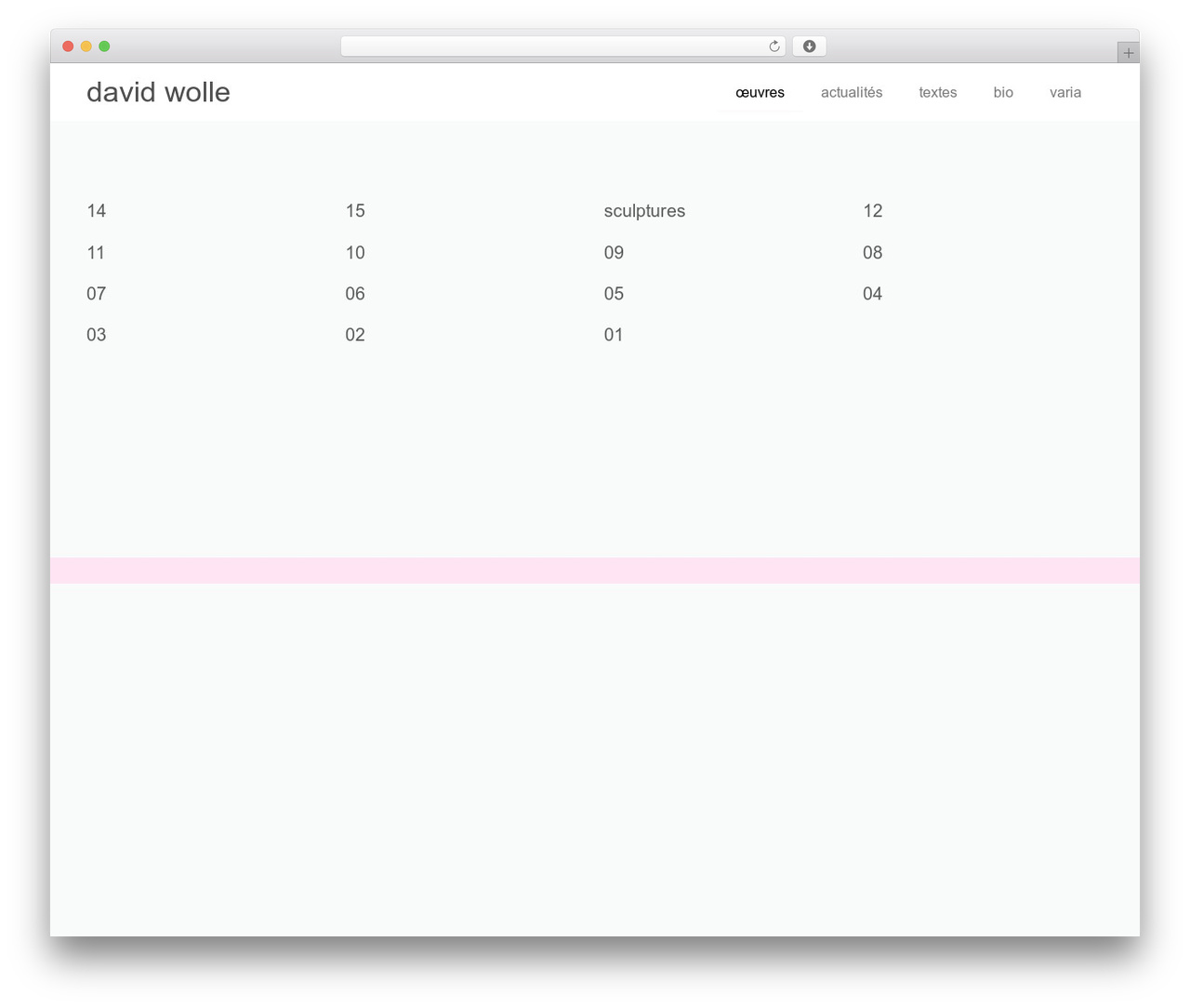Open the 04 works link
The height and width of the screenshot is (1008, 1190).
872,294
